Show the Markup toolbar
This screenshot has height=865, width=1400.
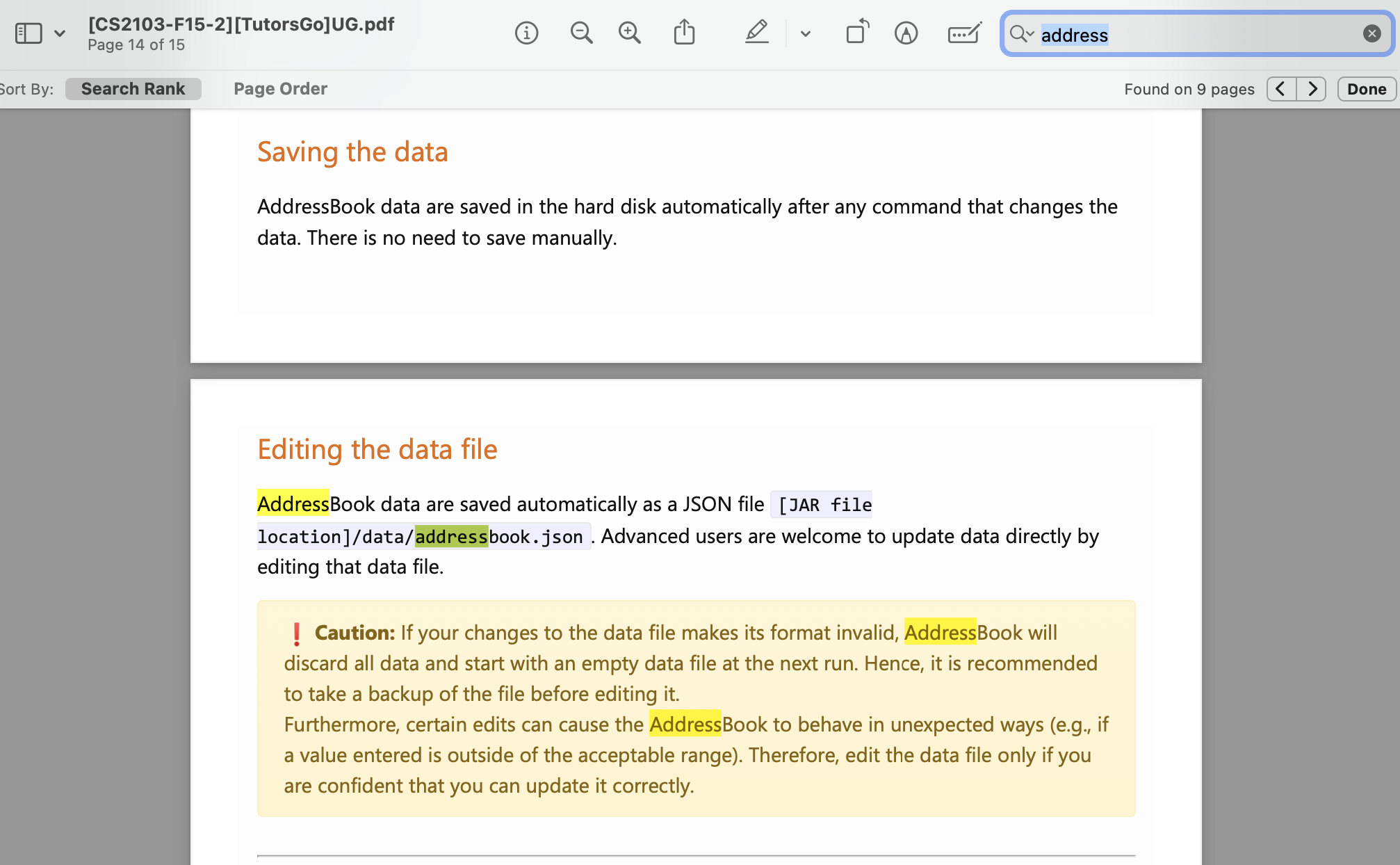tap(906, 33)
